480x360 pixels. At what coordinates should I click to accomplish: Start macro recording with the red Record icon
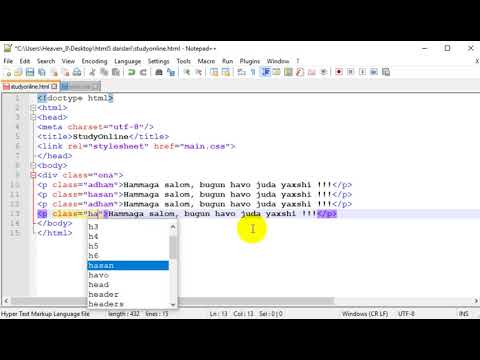pos(339,72)
